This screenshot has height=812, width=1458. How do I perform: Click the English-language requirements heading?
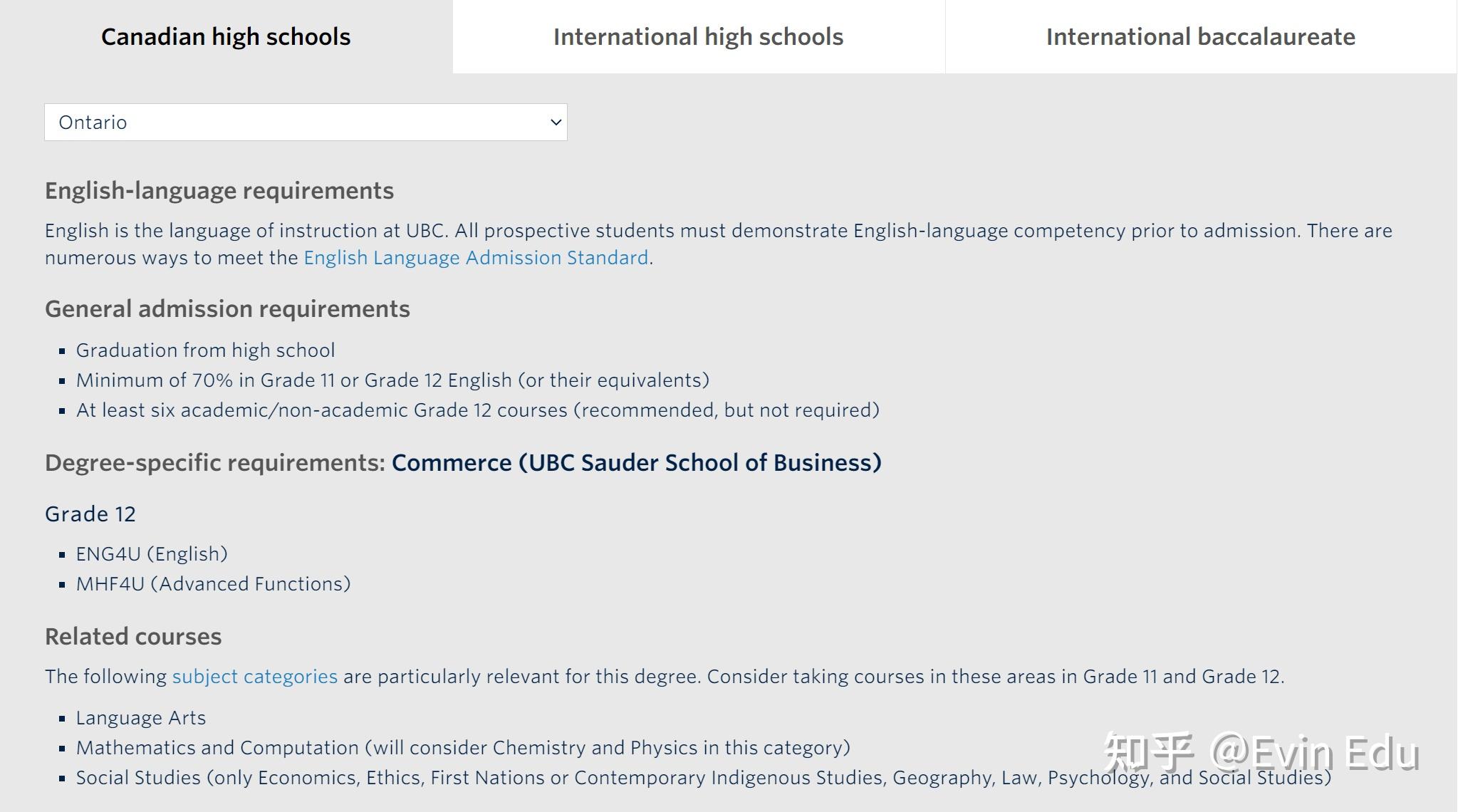tap(219, 191)
